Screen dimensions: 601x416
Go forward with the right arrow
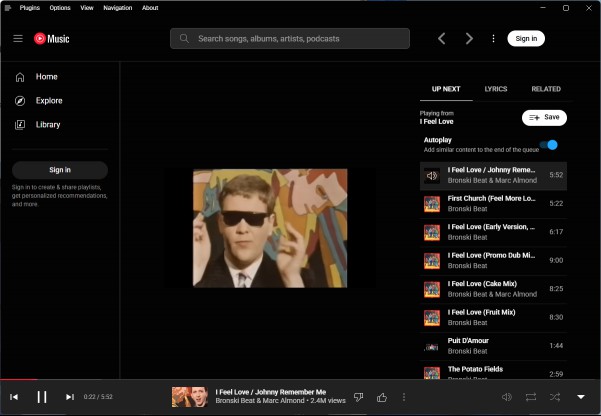469,38
